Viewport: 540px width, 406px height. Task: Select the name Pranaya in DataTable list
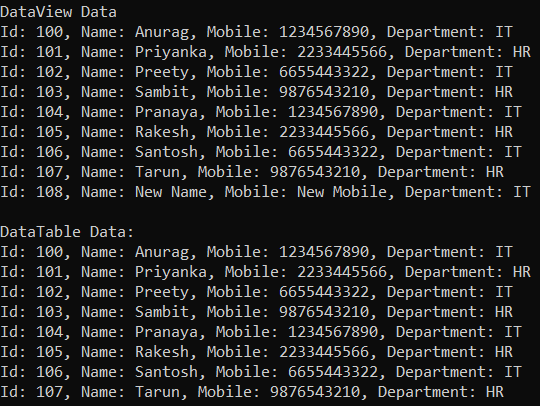click(166, 332)
